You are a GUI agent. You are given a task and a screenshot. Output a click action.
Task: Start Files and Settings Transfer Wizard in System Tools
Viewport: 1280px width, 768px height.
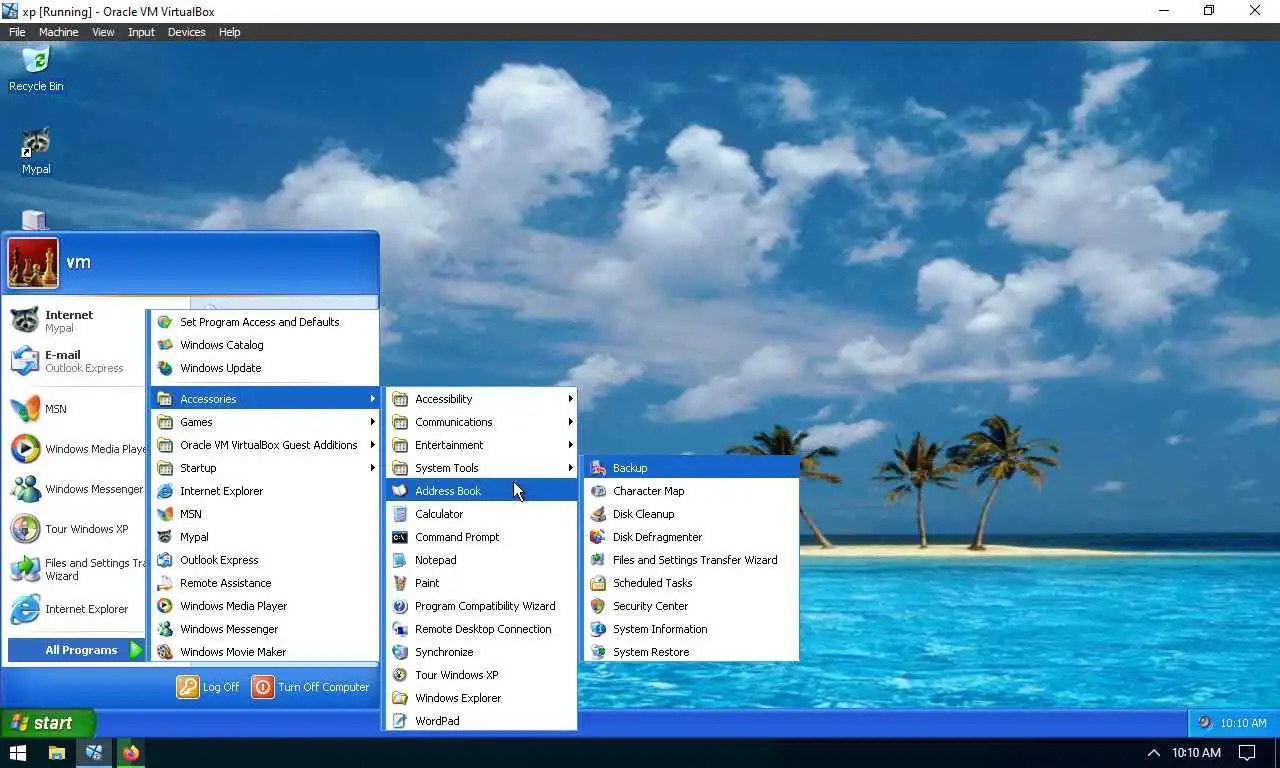[691, 560]
